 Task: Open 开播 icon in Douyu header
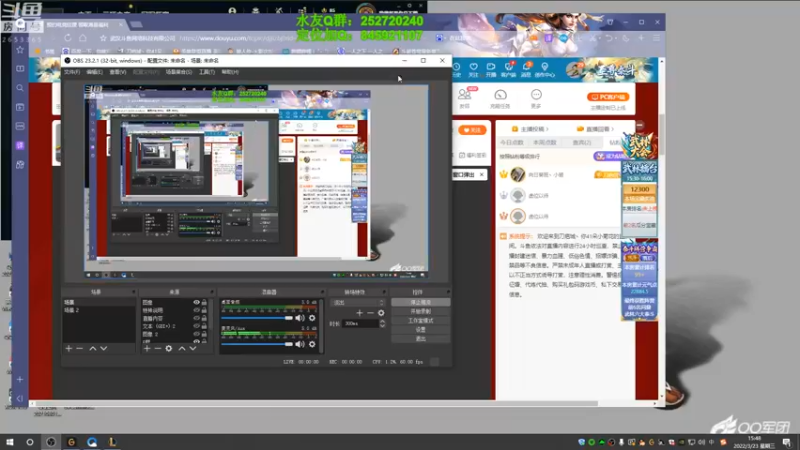click(491, 70)
